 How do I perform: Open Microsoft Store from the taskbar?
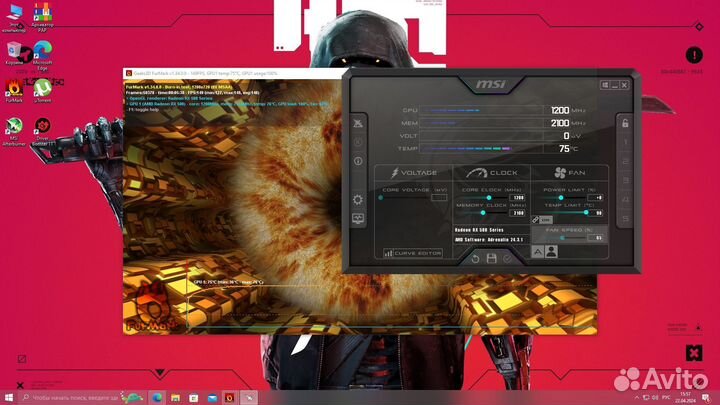click(194, 398)
